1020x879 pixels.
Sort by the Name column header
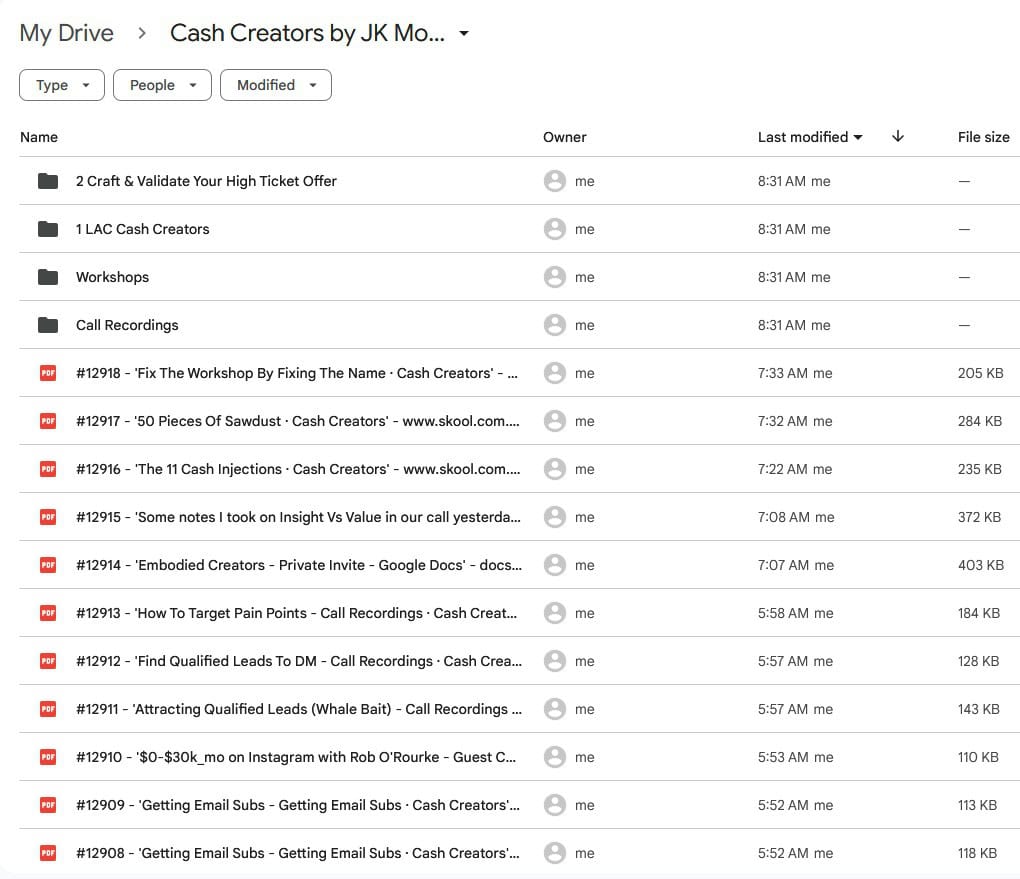pos(39,137)
